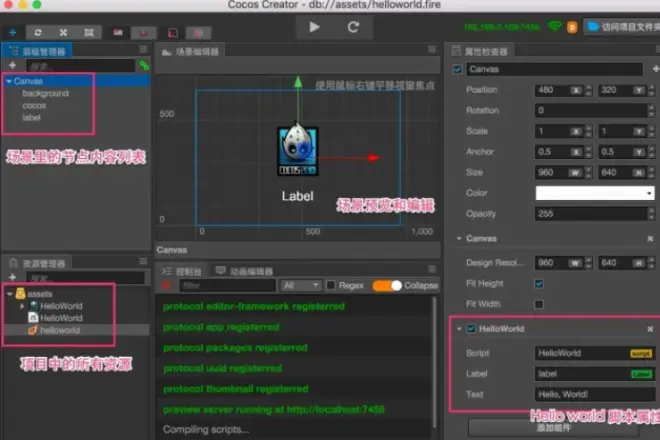
Task: Open the console panel options menu
Action: (432, 269)
